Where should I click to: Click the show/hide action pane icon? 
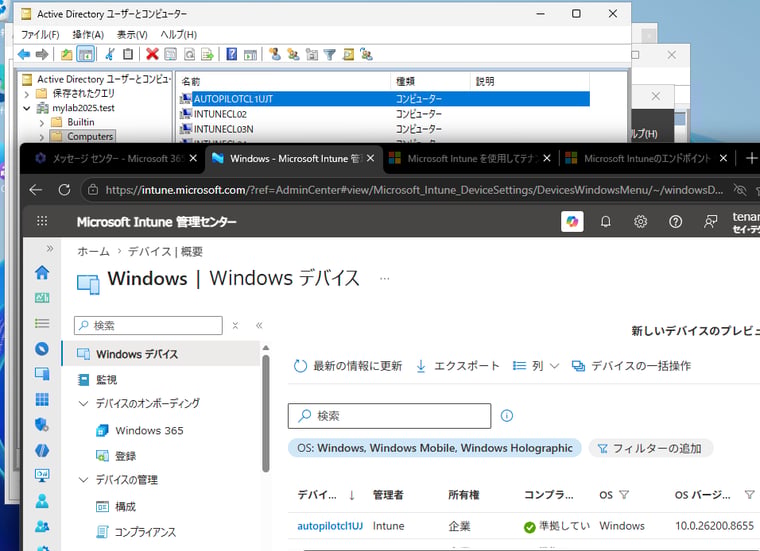click(x=250, y=54)
